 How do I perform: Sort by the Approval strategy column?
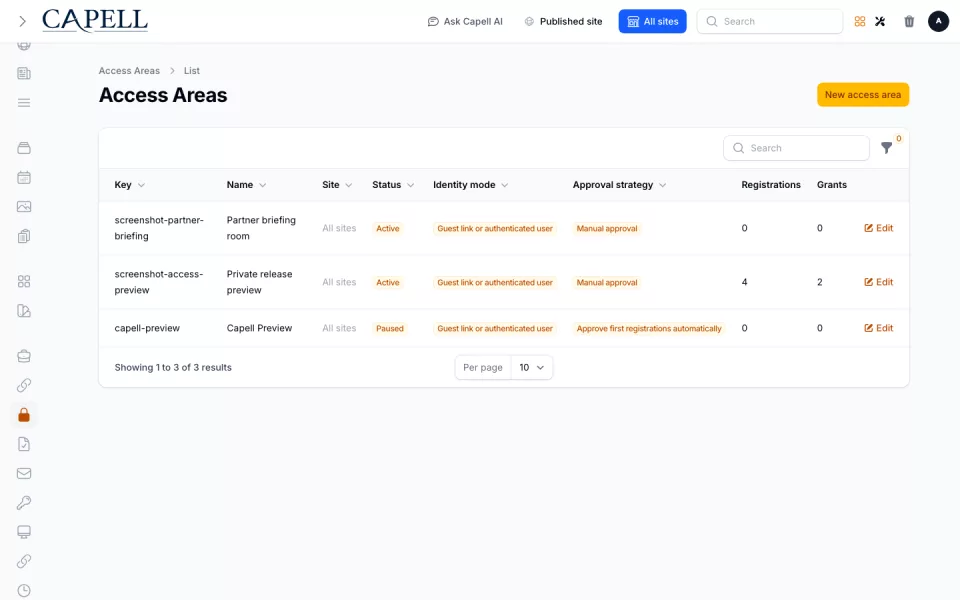tap(619, 185)
